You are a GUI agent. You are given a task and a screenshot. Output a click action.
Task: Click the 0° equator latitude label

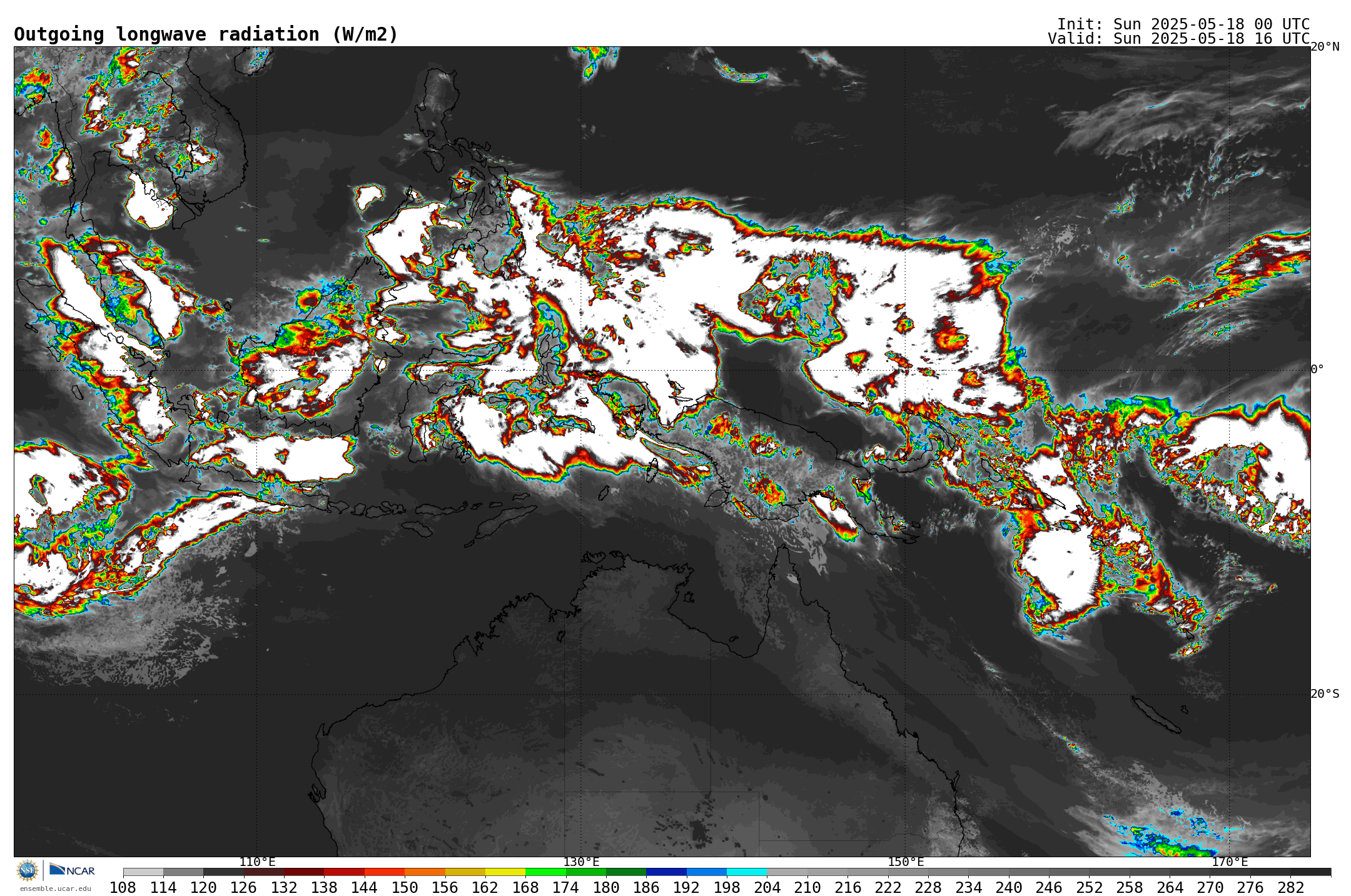[1317, 370]
